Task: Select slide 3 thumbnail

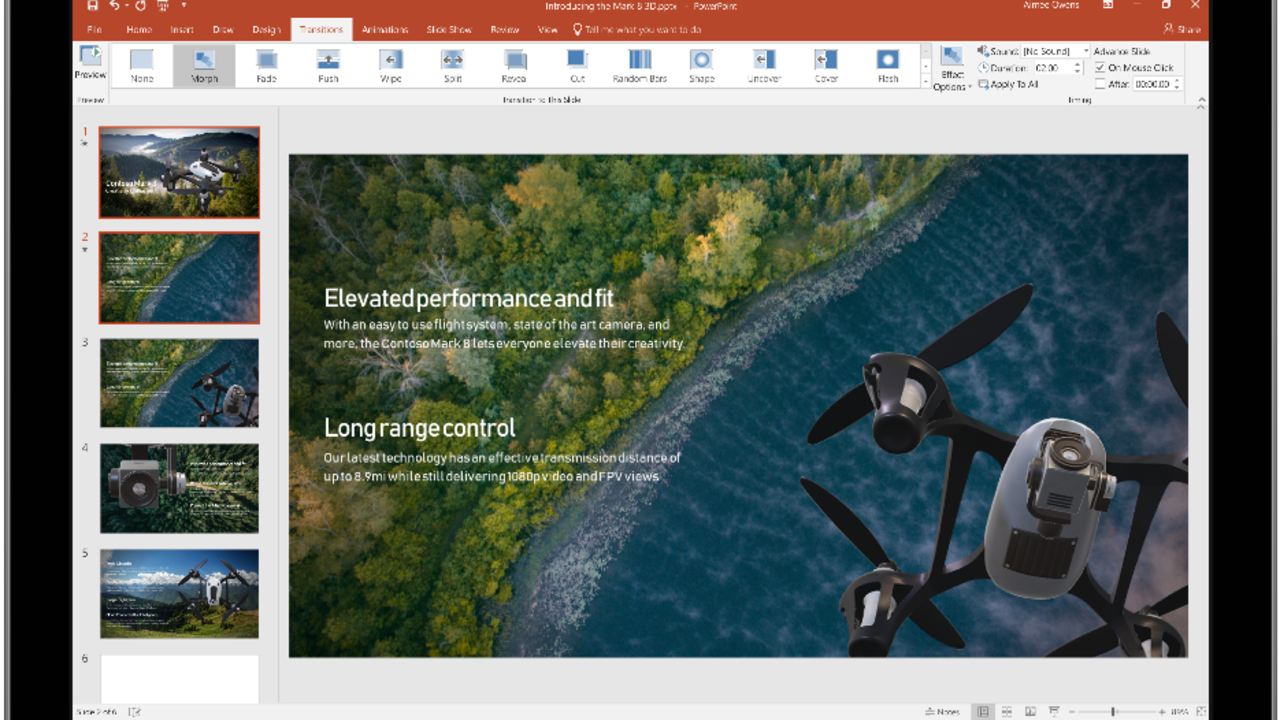Action: tap(179, 383)
